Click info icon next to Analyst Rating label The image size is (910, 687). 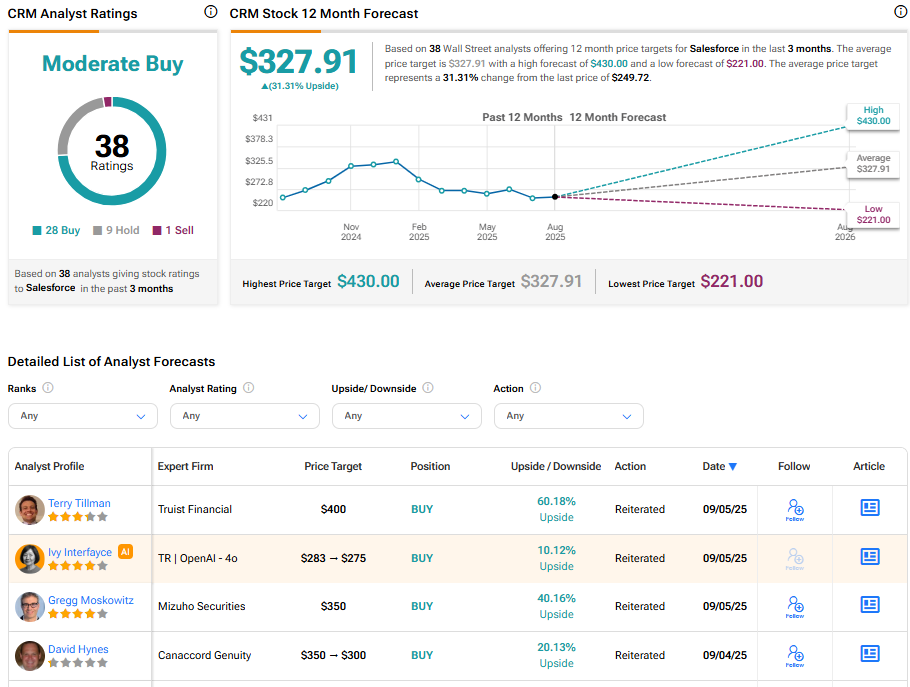pos(248,388)
